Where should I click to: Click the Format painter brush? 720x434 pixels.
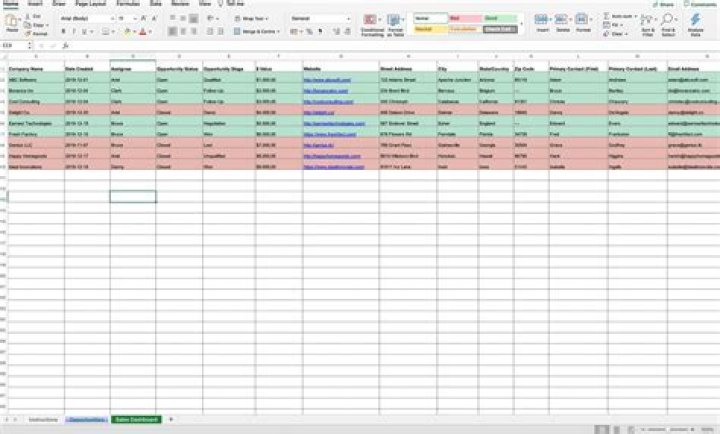coord(28,34)
